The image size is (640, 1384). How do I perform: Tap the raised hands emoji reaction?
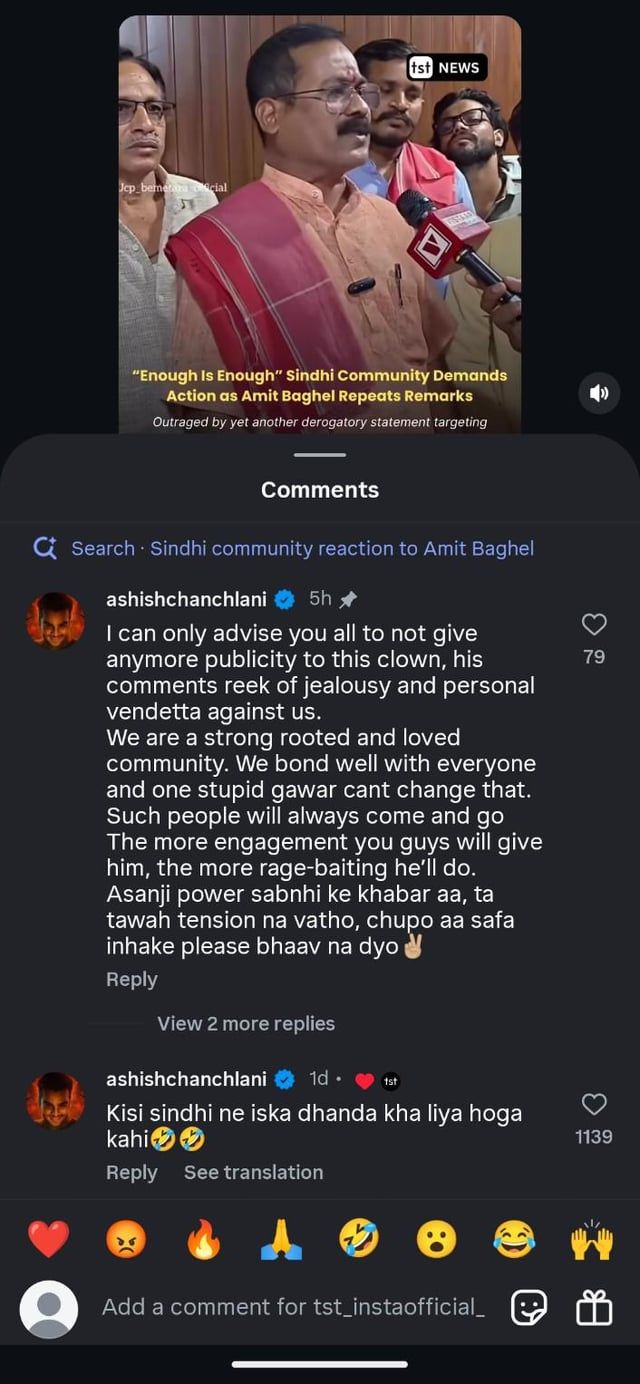pos(591,1240)
